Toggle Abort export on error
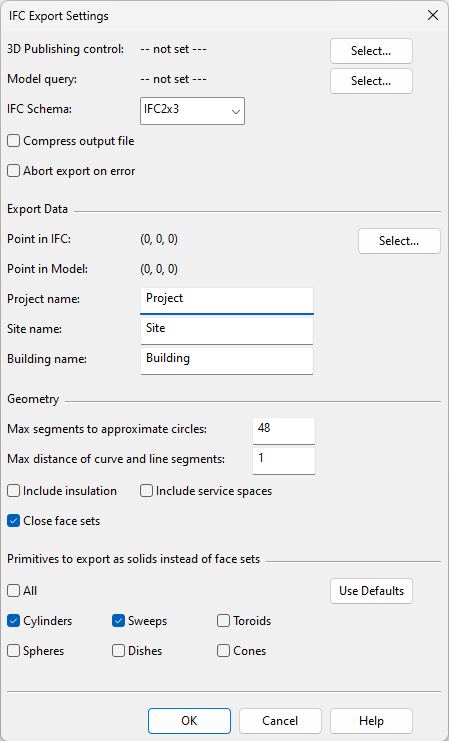 pyautogui.click(x=14, y=171)
